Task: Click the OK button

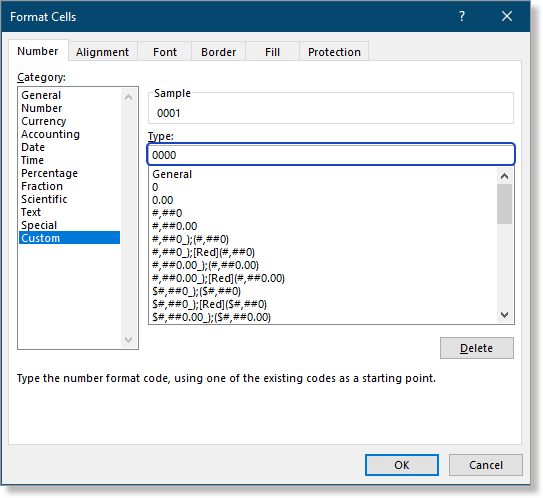Action: (402, 465)
